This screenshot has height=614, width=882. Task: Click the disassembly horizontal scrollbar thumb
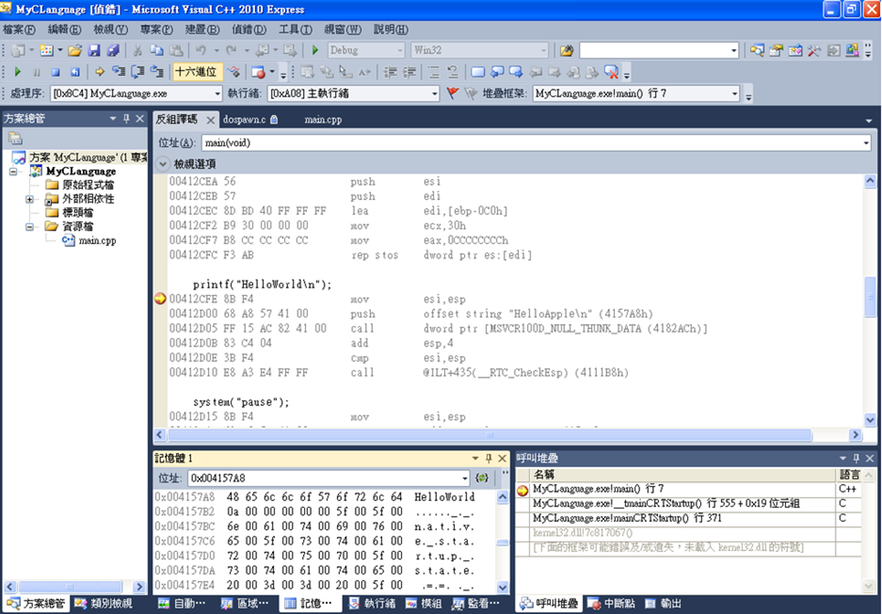pyautogui.click(x=489, y=435)
